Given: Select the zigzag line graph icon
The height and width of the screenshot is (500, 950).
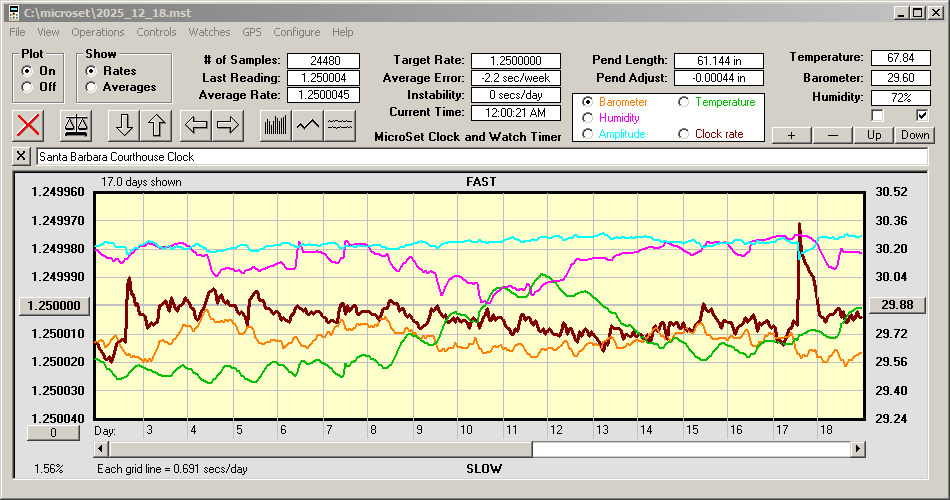Looking at the screenshot, I should (308, 125).
